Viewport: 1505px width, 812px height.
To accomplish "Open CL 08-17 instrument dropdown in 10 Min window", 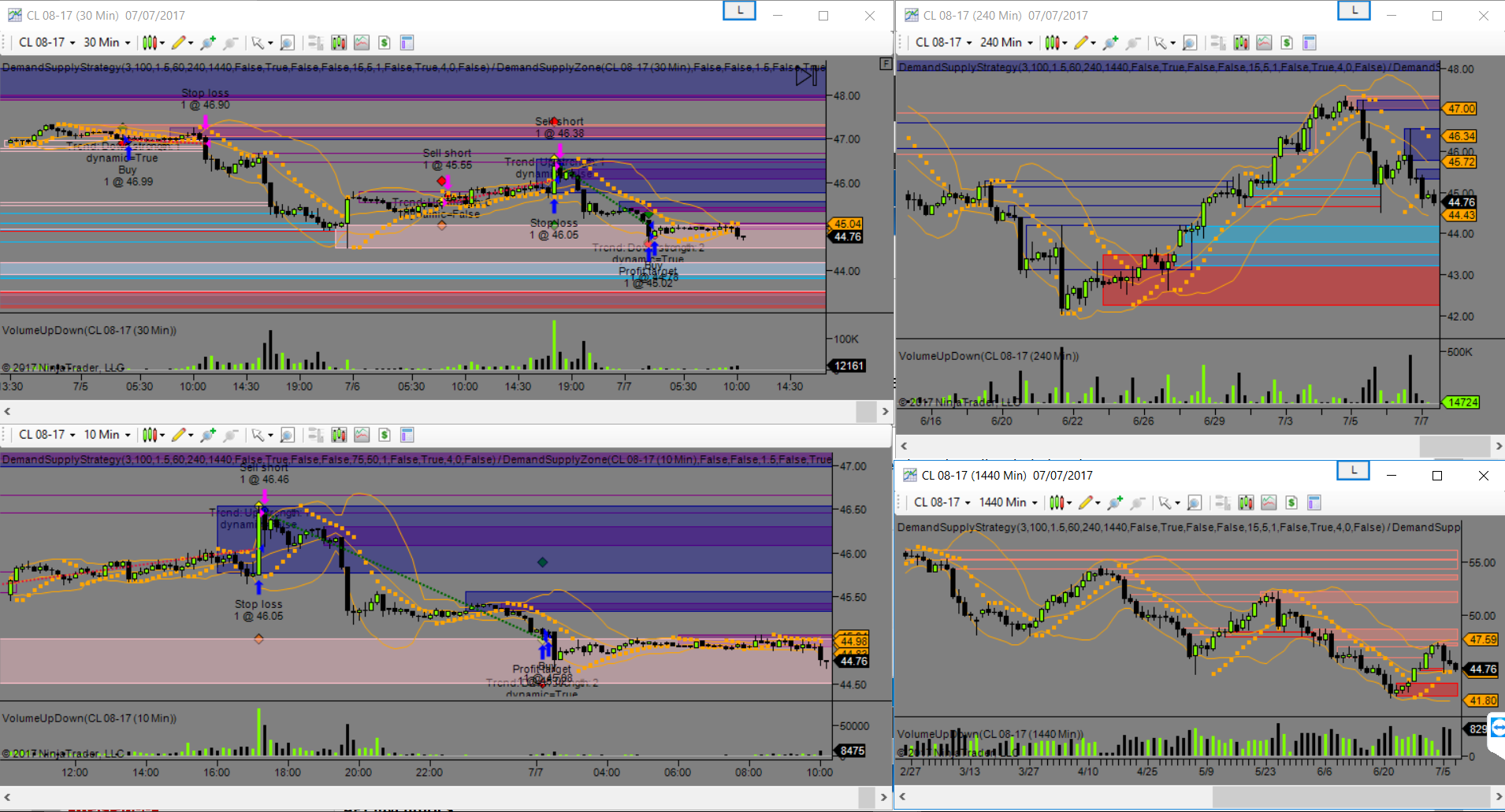I will (x=47, y=435).
